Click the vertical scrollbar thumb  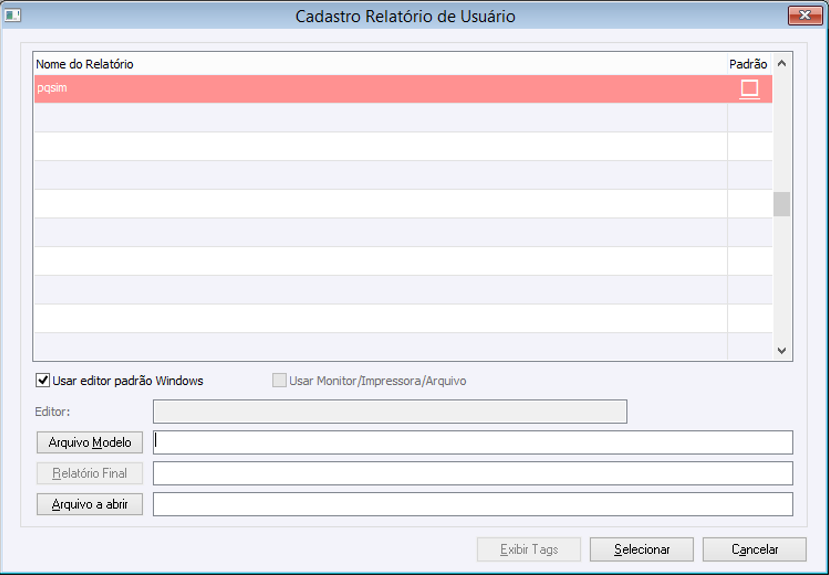coord(781,204)
